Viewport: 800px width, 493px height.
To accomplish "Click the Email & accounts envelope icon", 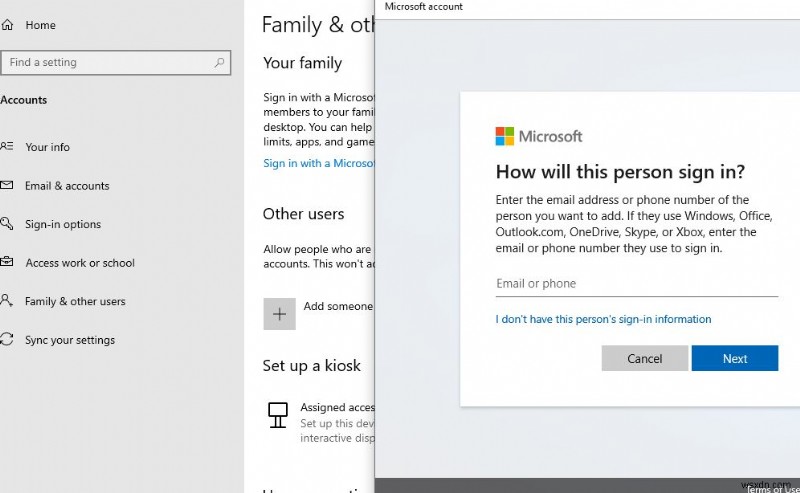I will tap(7, 186).
